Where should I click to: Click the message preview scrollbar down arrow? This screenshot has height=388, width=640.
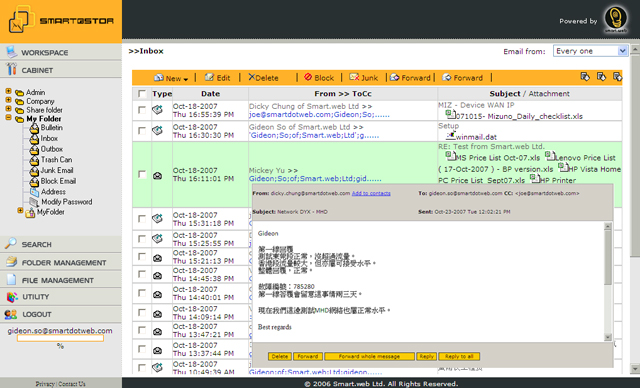click(x=608, y=337)
